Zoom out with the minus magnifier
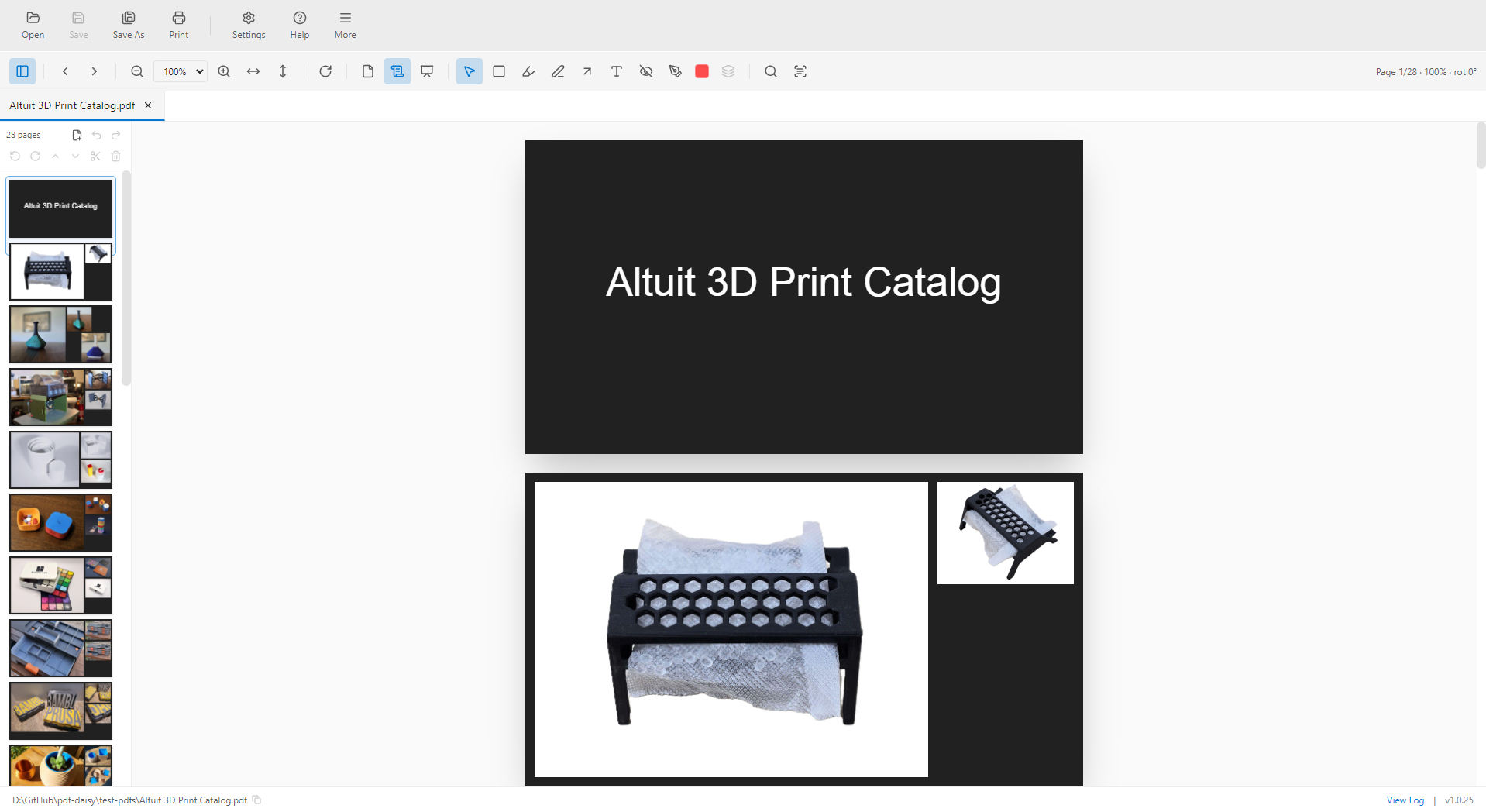1486x812 pixels. 137,71
